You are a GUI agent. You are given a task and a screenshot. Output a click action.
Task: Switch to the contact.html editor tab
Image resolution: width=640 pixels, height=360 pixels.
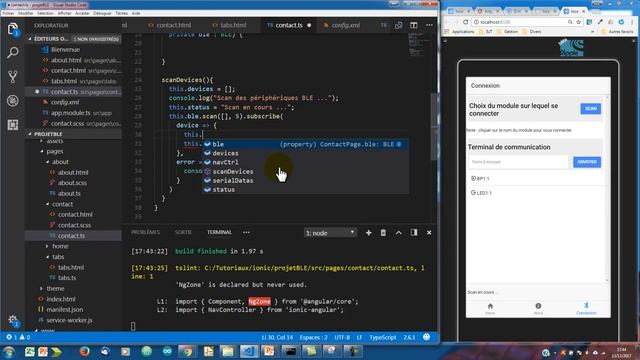tap(169, 25)
